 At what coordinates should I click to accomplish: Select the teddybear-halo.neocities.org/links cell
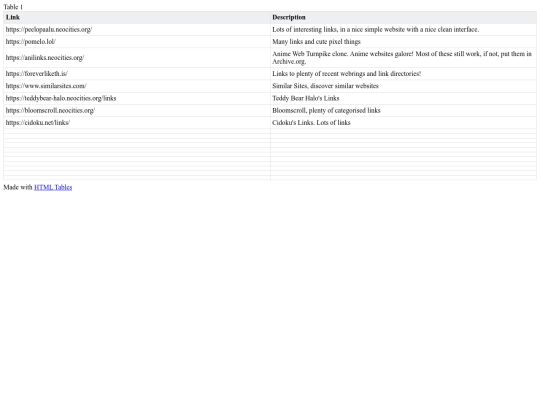point(137,98)
